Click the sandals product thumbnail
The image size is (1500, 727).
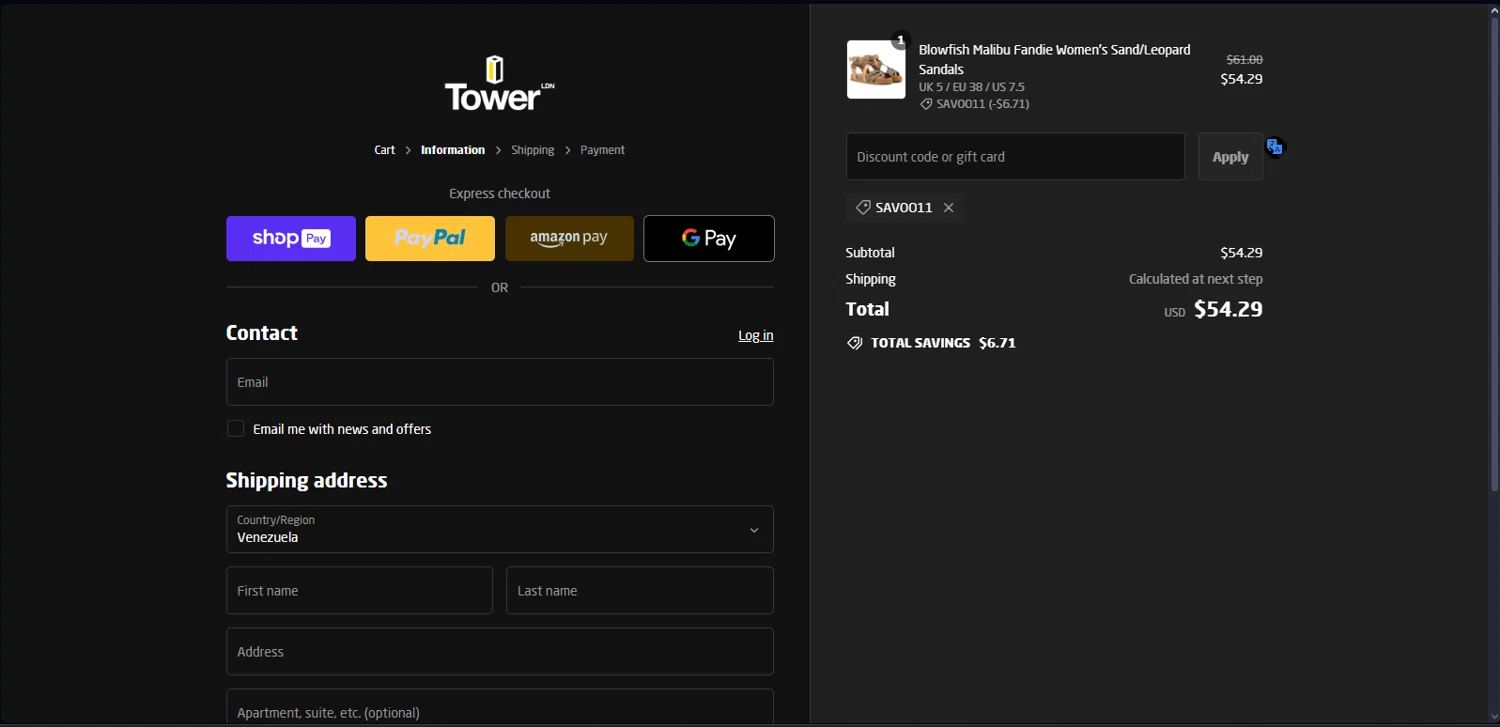876,70
